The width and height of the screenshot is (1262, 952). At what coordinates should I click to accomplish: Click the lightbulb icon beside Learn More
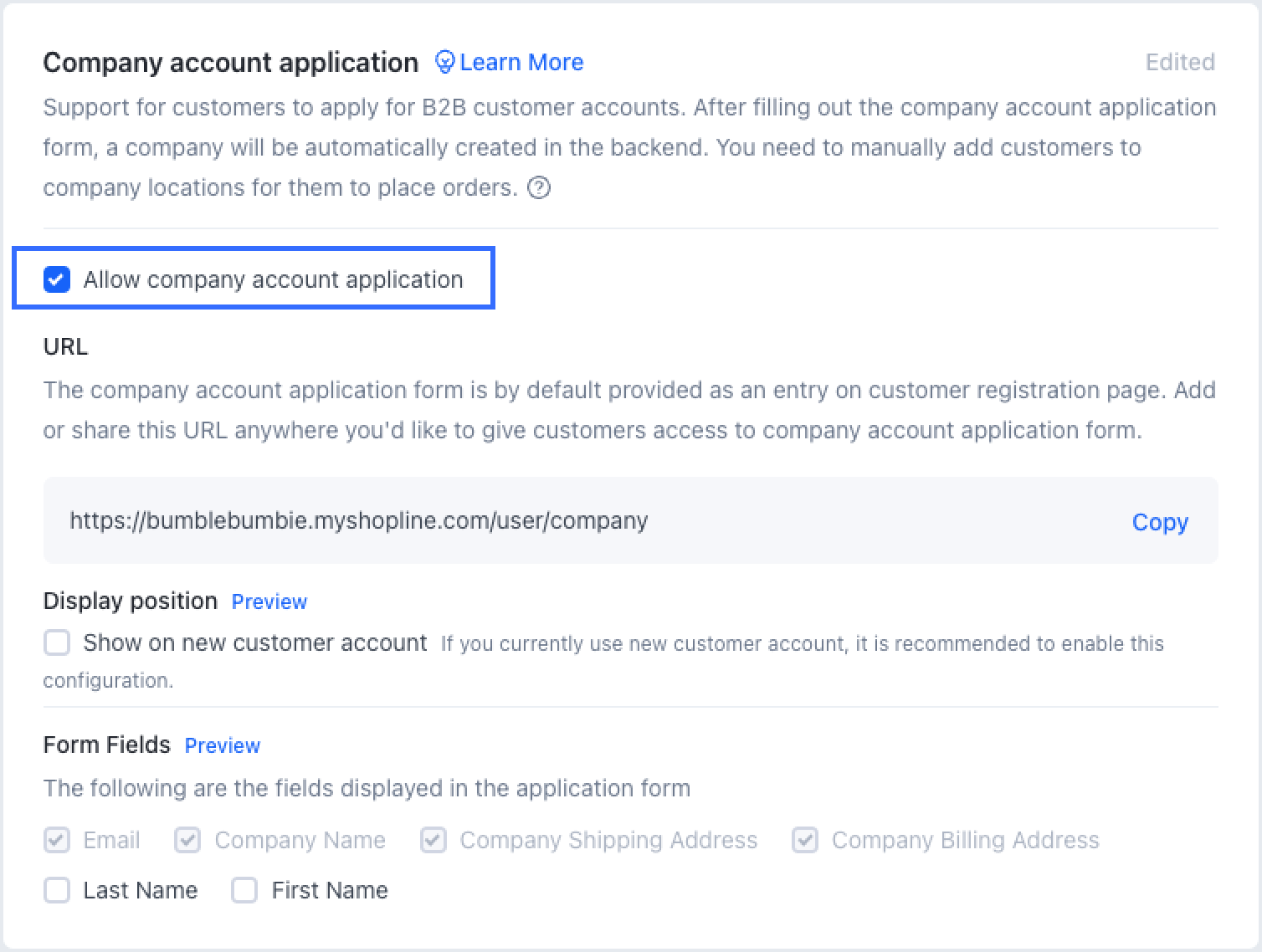click(444, 62)
